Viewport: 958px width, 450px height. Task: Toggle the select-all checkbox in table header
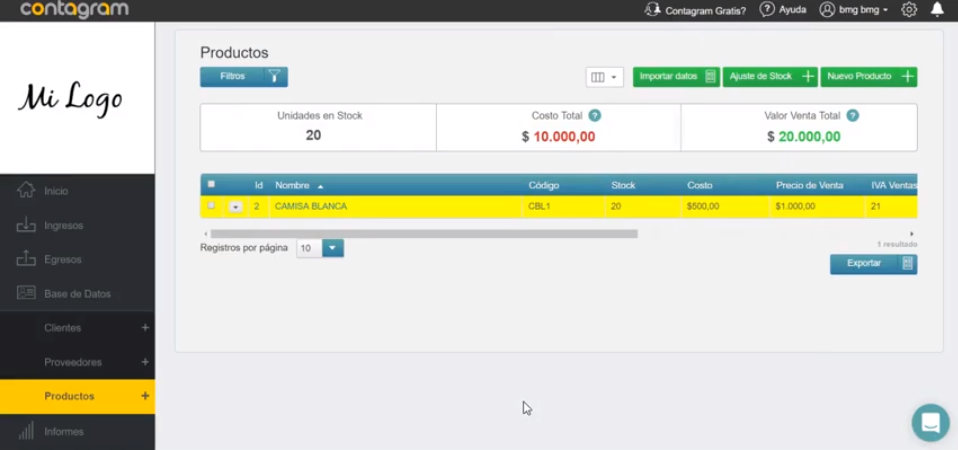211,184
